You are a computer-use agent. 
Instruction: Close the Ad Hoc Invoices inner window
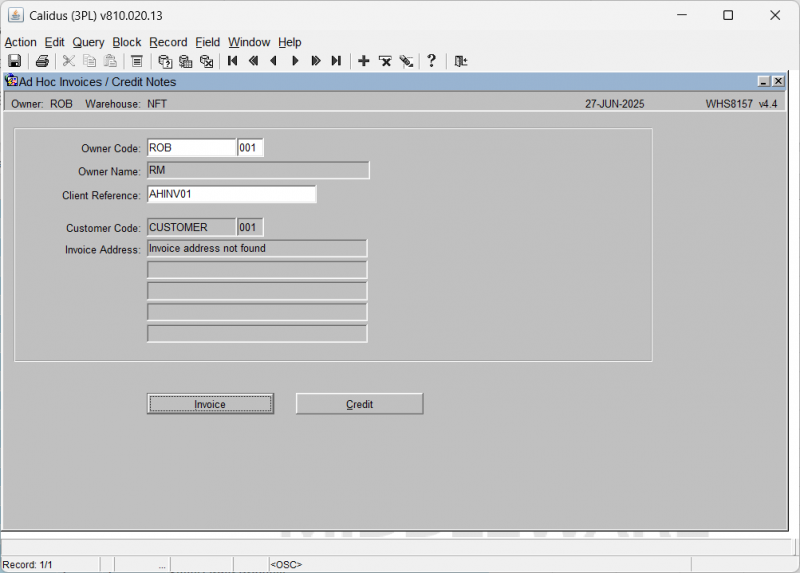click(778, 81)
